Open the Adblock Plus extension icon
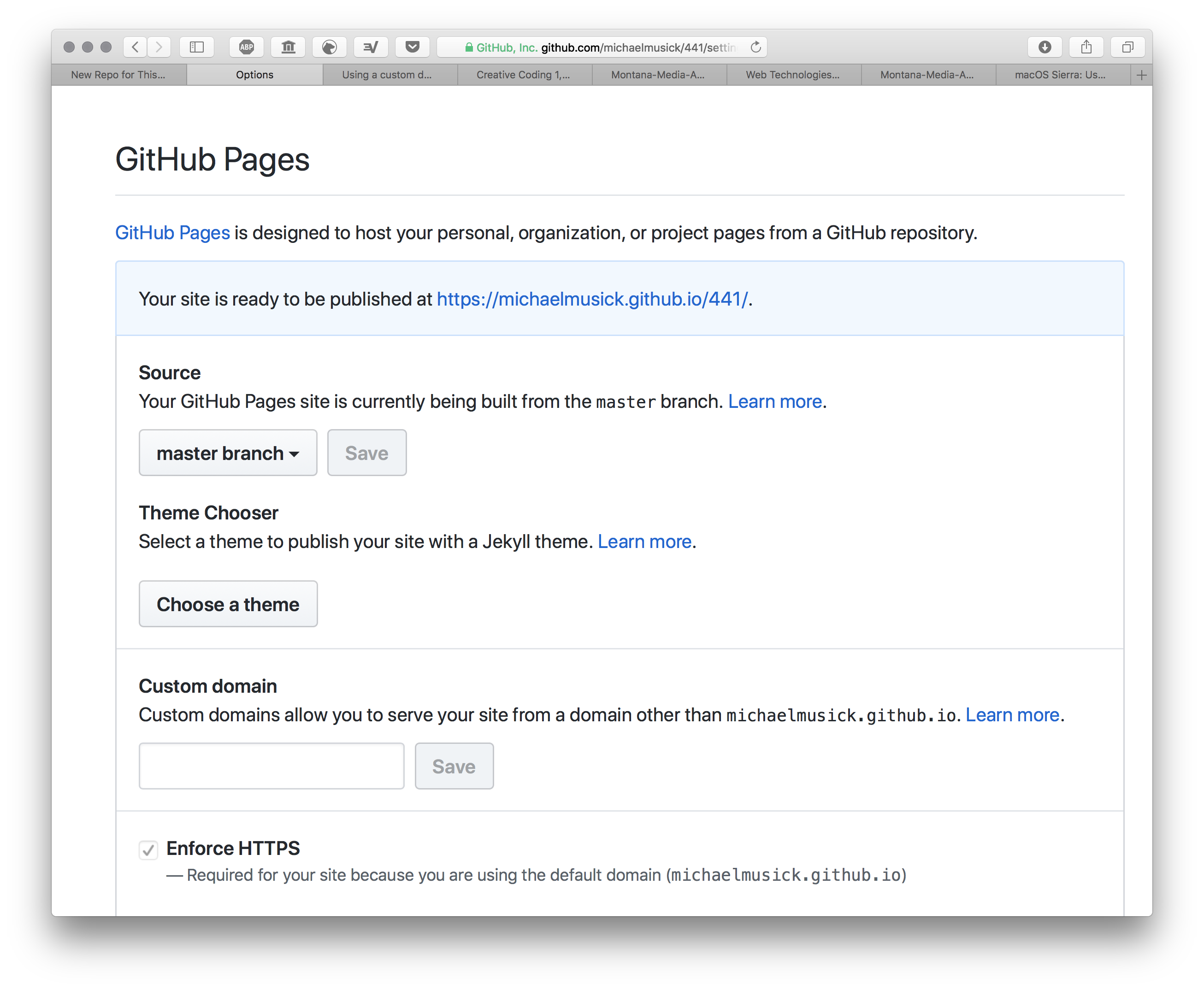The height and width of the screenshot is (990, 1204). 247,47
